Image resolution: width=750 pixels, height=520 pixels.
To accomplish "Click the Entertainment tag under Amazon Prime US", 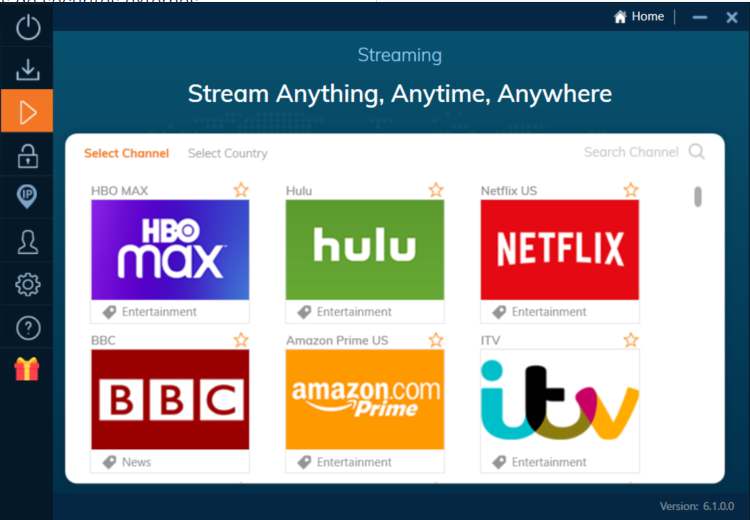I will pyautogui.click(x=344, y=462).
